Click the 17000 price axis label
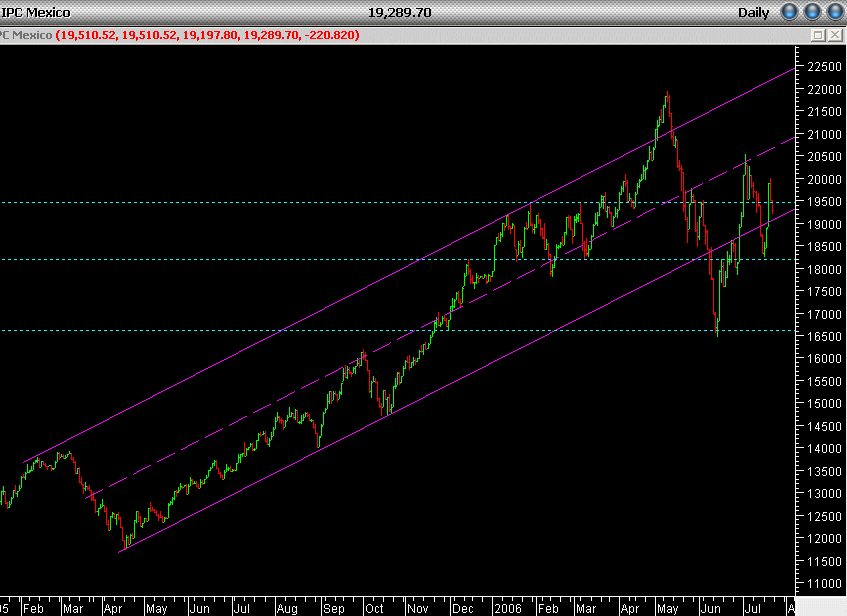The width and height of the screenshot is (847, 616). coord(824,314)
